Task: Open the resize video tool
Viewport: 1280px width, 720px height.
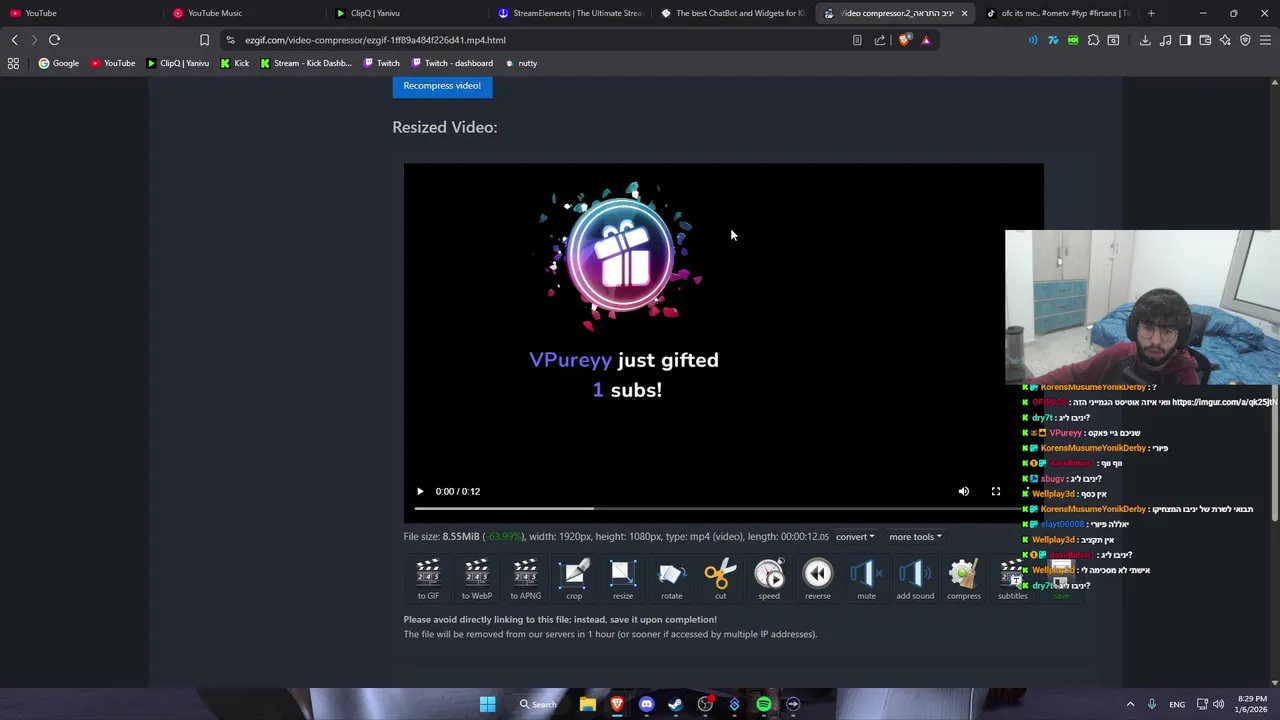Action: tap(623, 580)
